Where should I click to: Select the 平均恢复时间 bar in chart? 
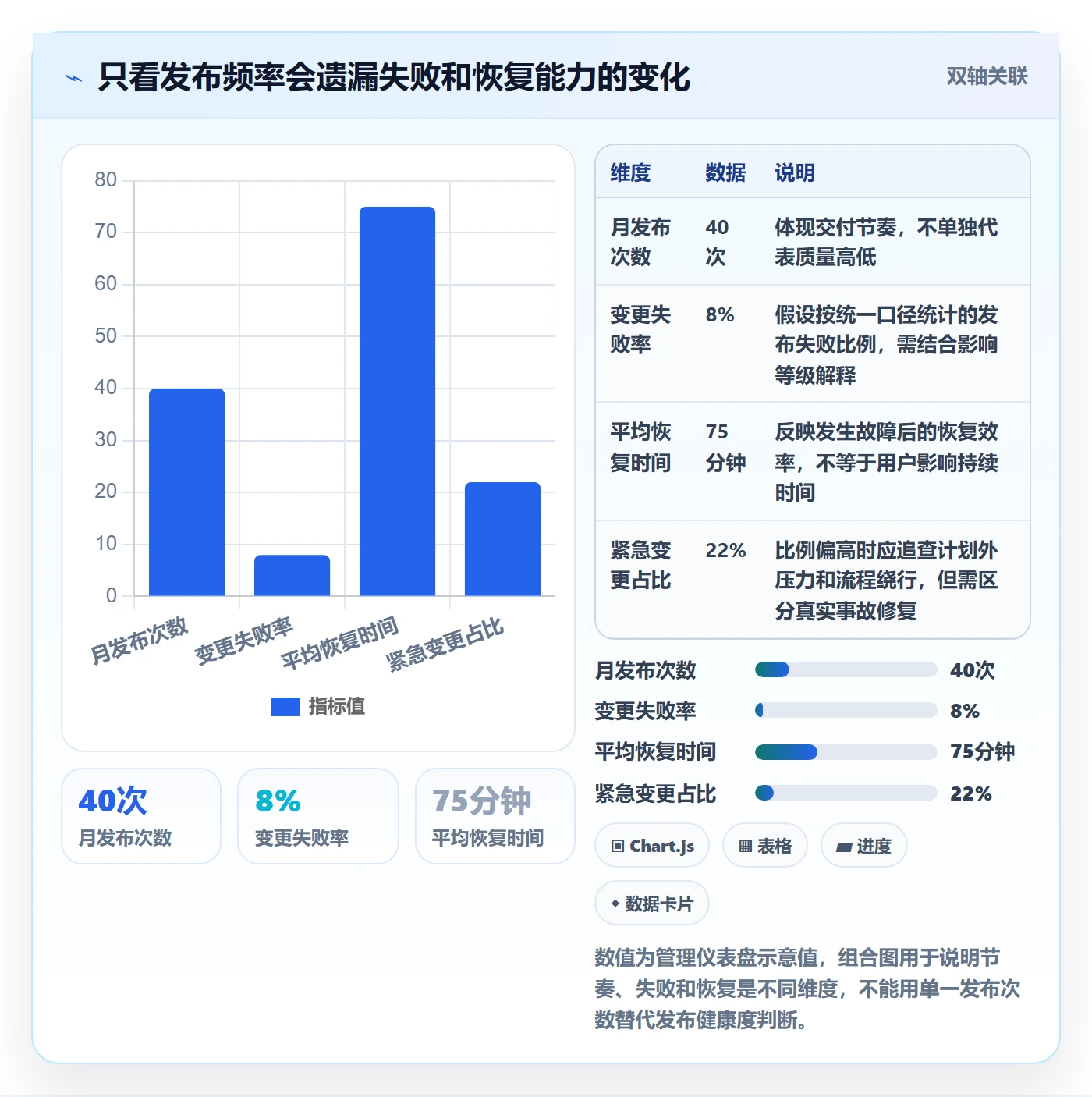tap(397, 401)
